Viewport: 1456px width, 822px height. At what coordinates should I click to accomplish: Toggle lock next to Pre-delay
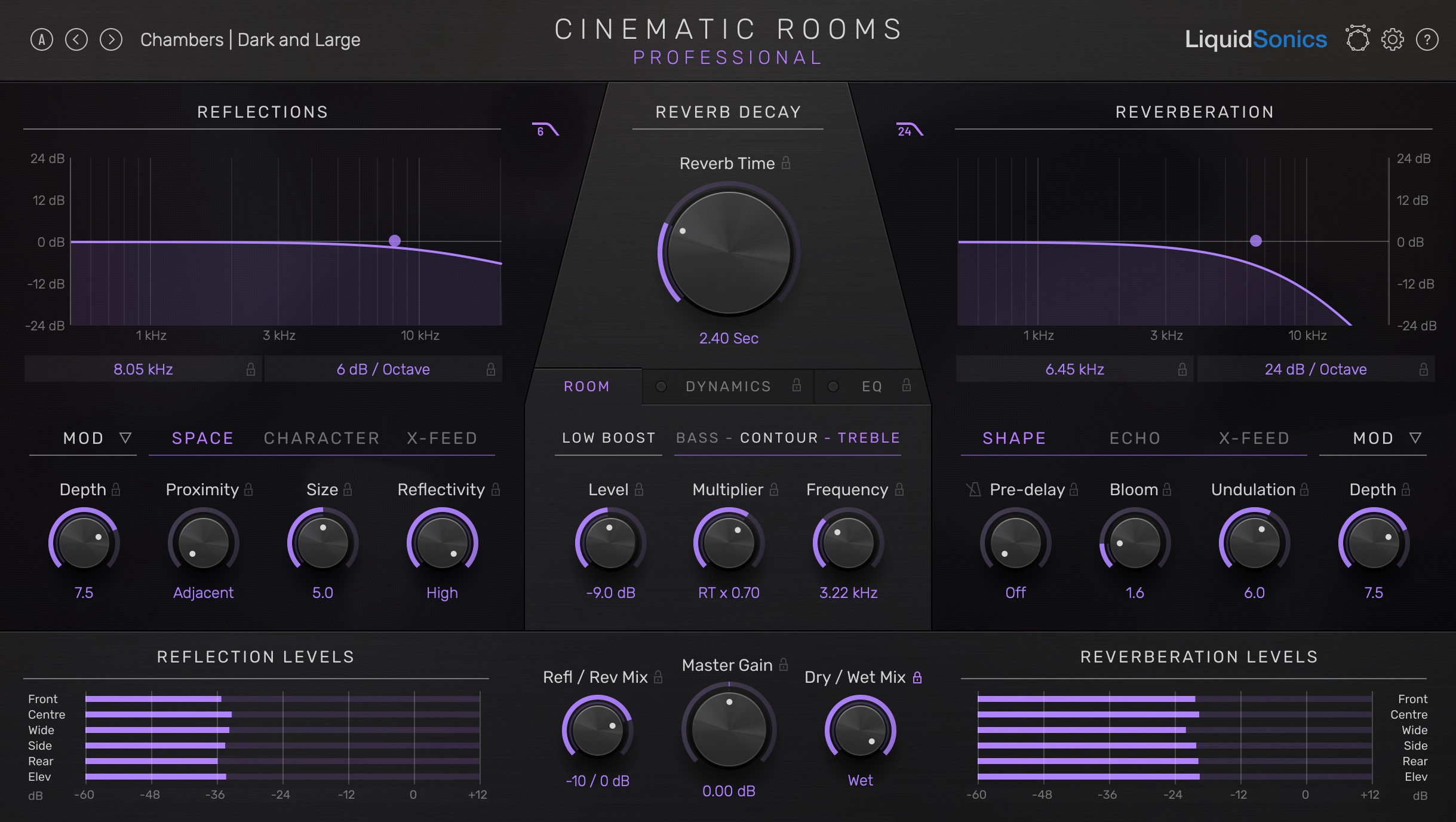[x=1074, y=489]
